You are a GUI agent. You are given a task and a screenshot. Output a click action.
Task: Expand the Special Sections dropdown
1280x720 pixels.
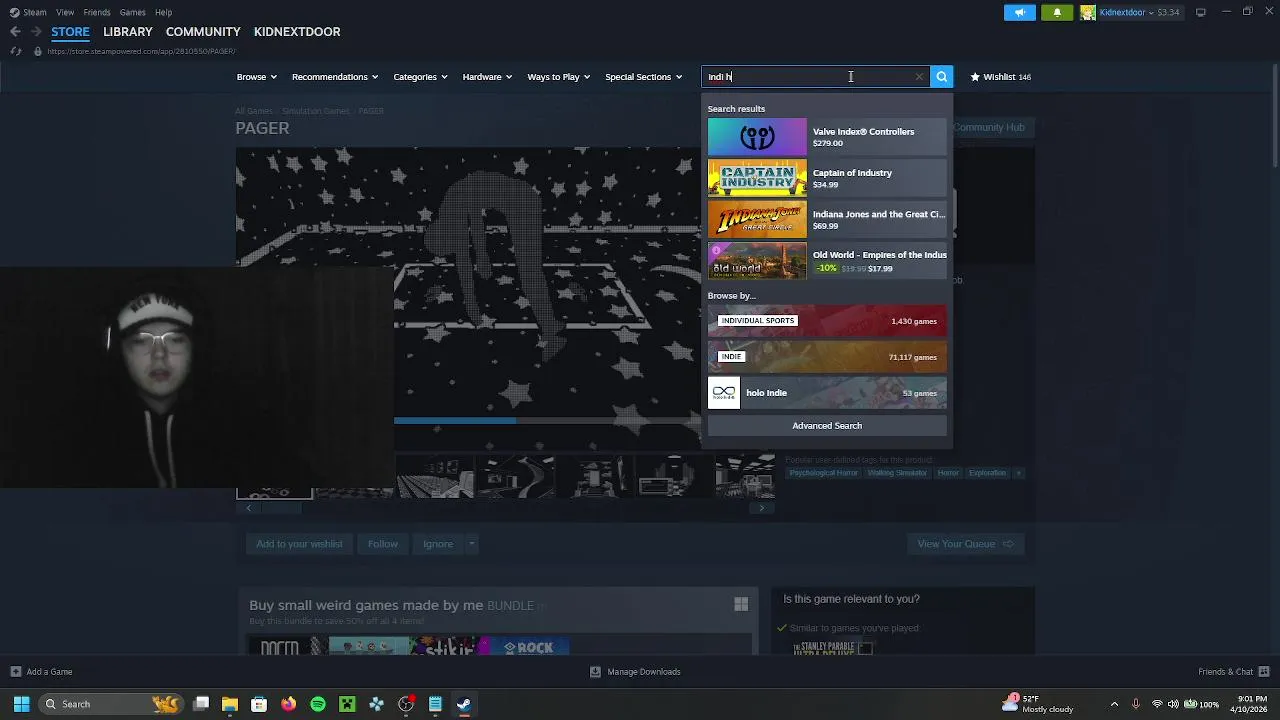(643, 77)
